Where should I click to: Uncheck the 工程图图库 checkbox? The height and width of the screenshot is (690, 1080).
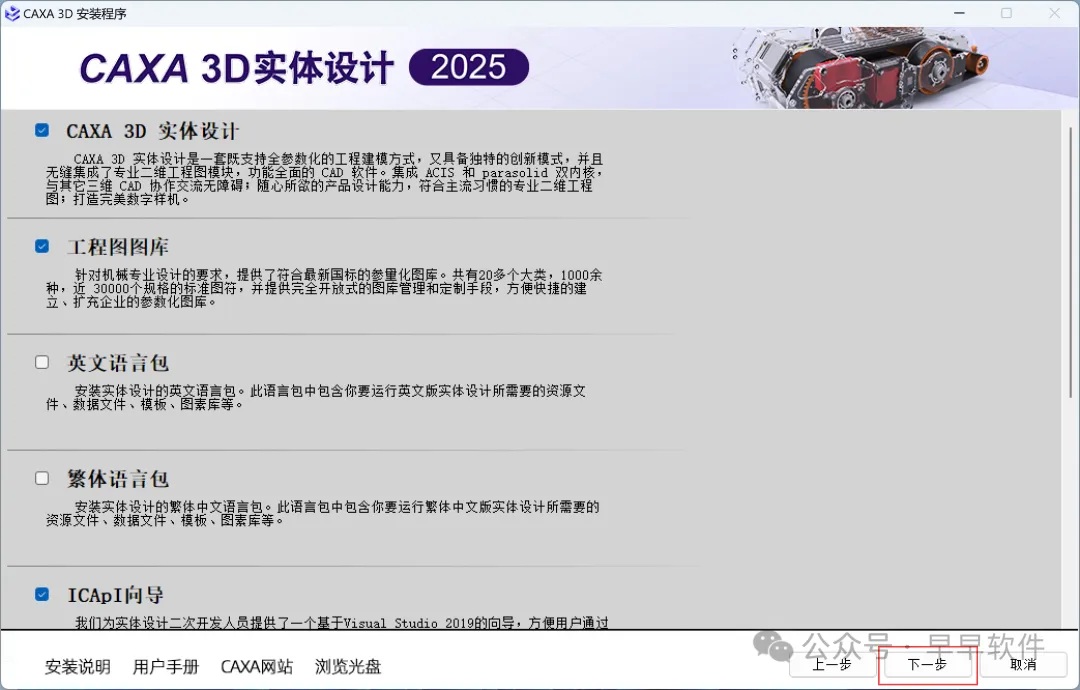[42, 246]
